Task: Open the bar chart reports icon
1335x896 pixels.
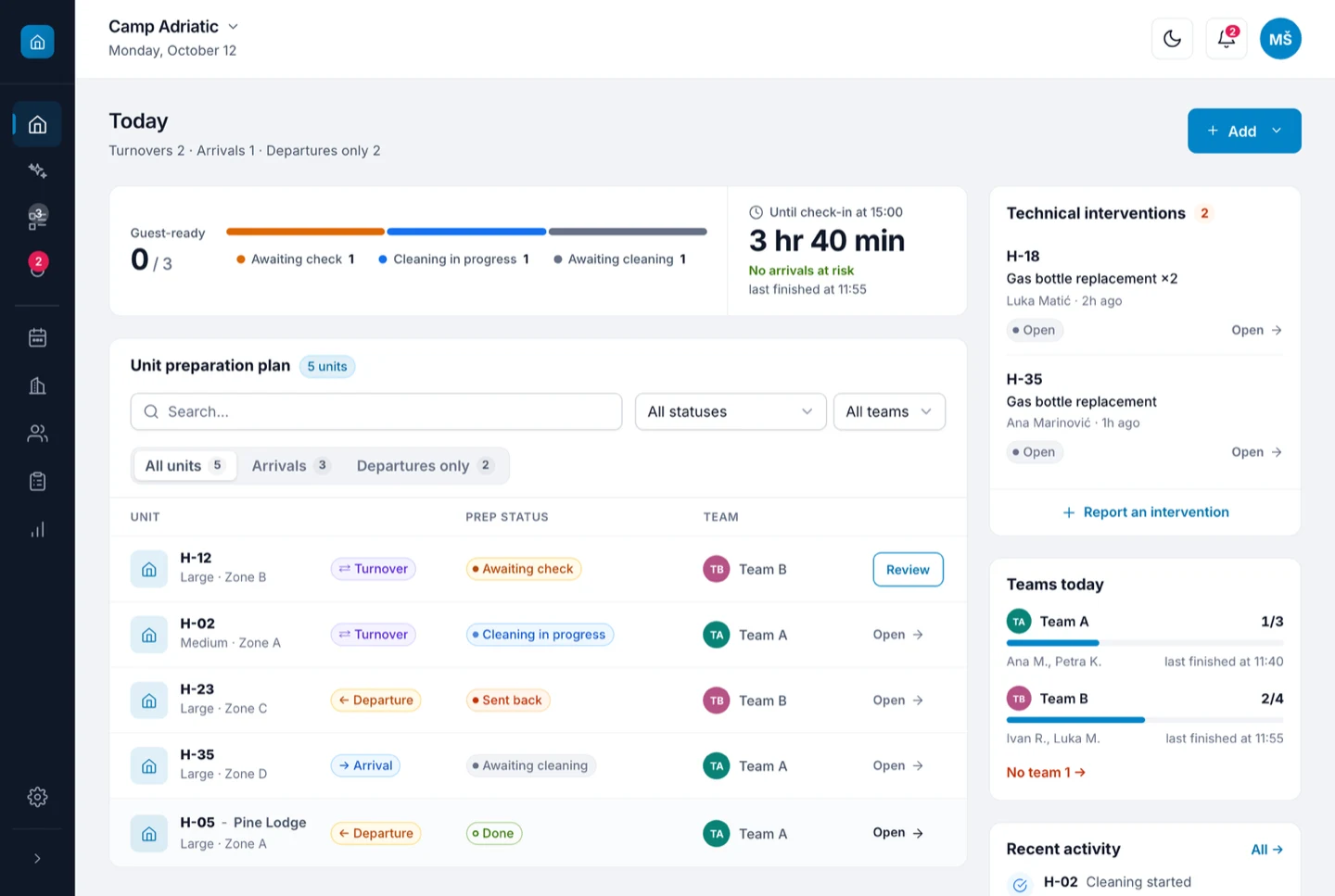Action: [x=37, y=530]
